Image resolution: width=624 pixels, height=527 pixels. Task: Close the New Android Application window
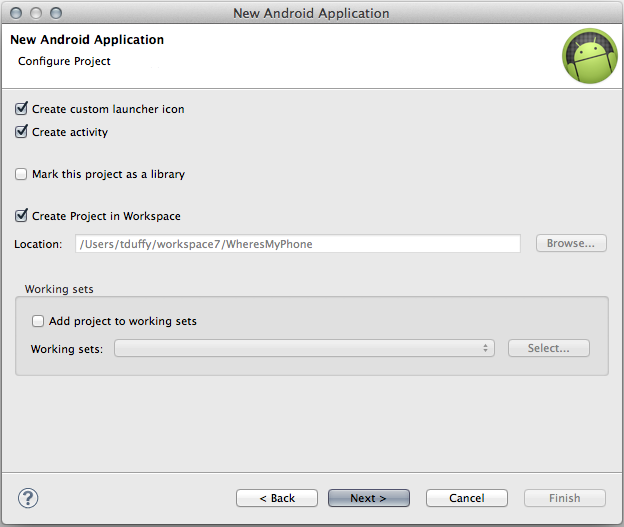click(x=16, y=13)
